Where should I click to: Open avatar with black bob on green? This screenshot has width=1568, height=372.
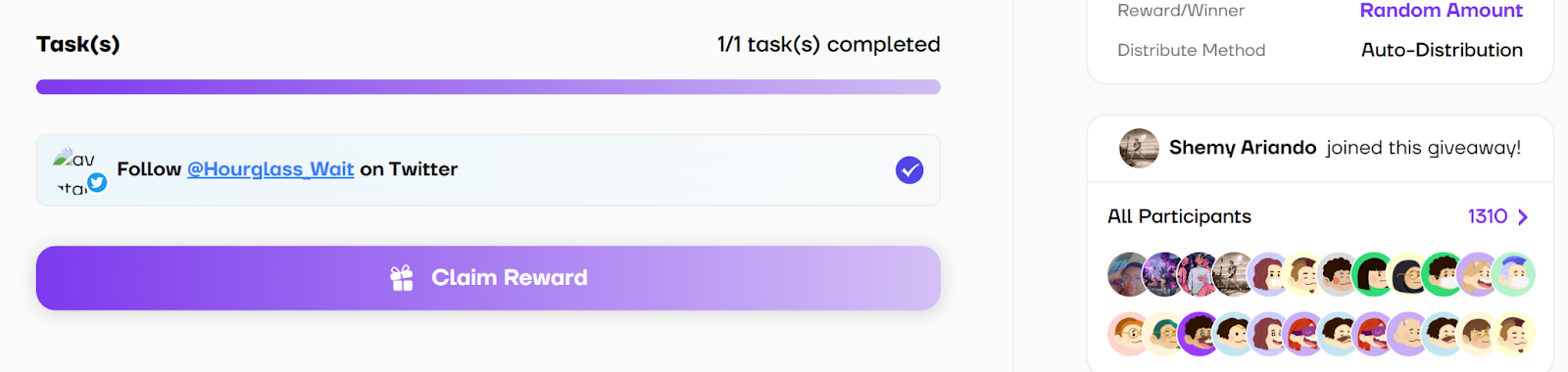coord(1373,274)
